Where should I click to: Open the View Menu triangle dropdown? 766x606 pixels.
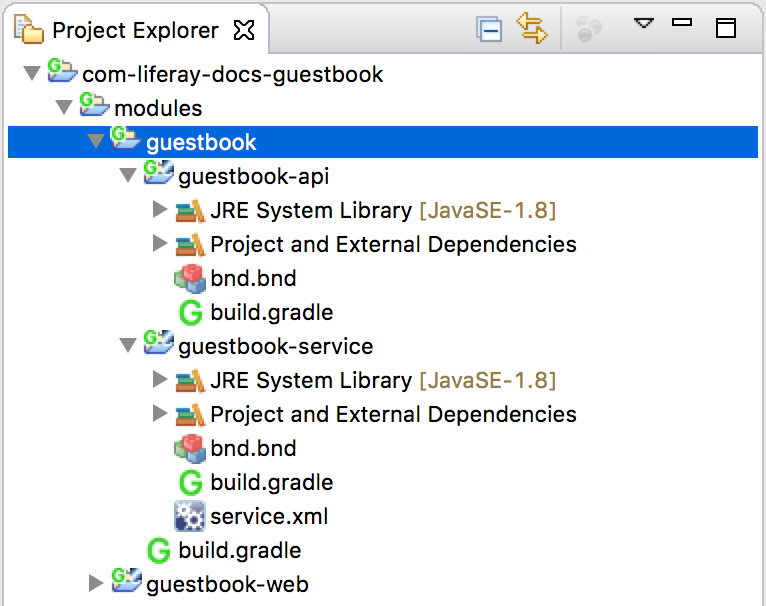(643, 23)
